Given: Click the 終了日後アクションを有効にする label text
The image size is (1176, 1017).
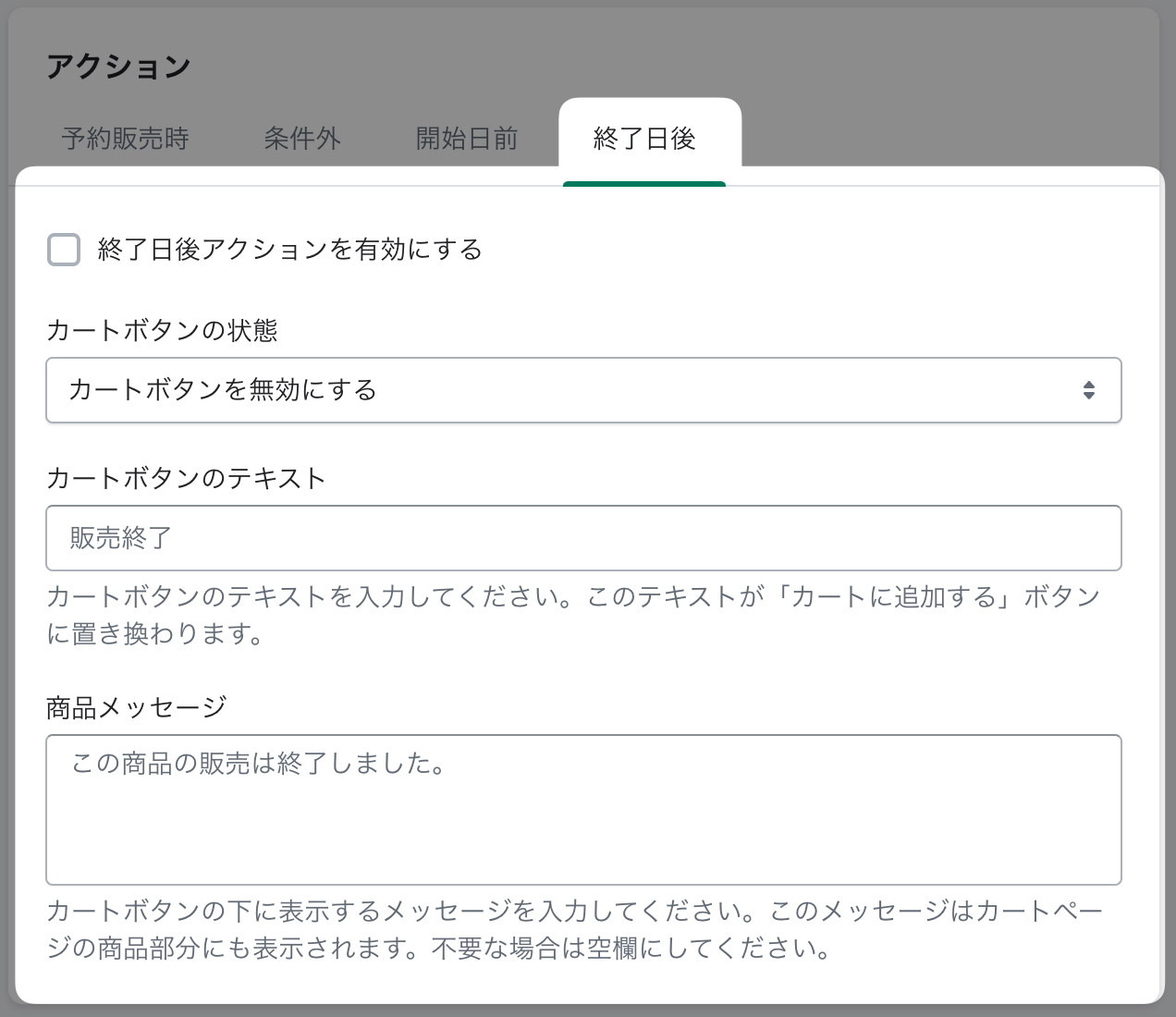Looking at the screenshot, I should tap(290, 250).
